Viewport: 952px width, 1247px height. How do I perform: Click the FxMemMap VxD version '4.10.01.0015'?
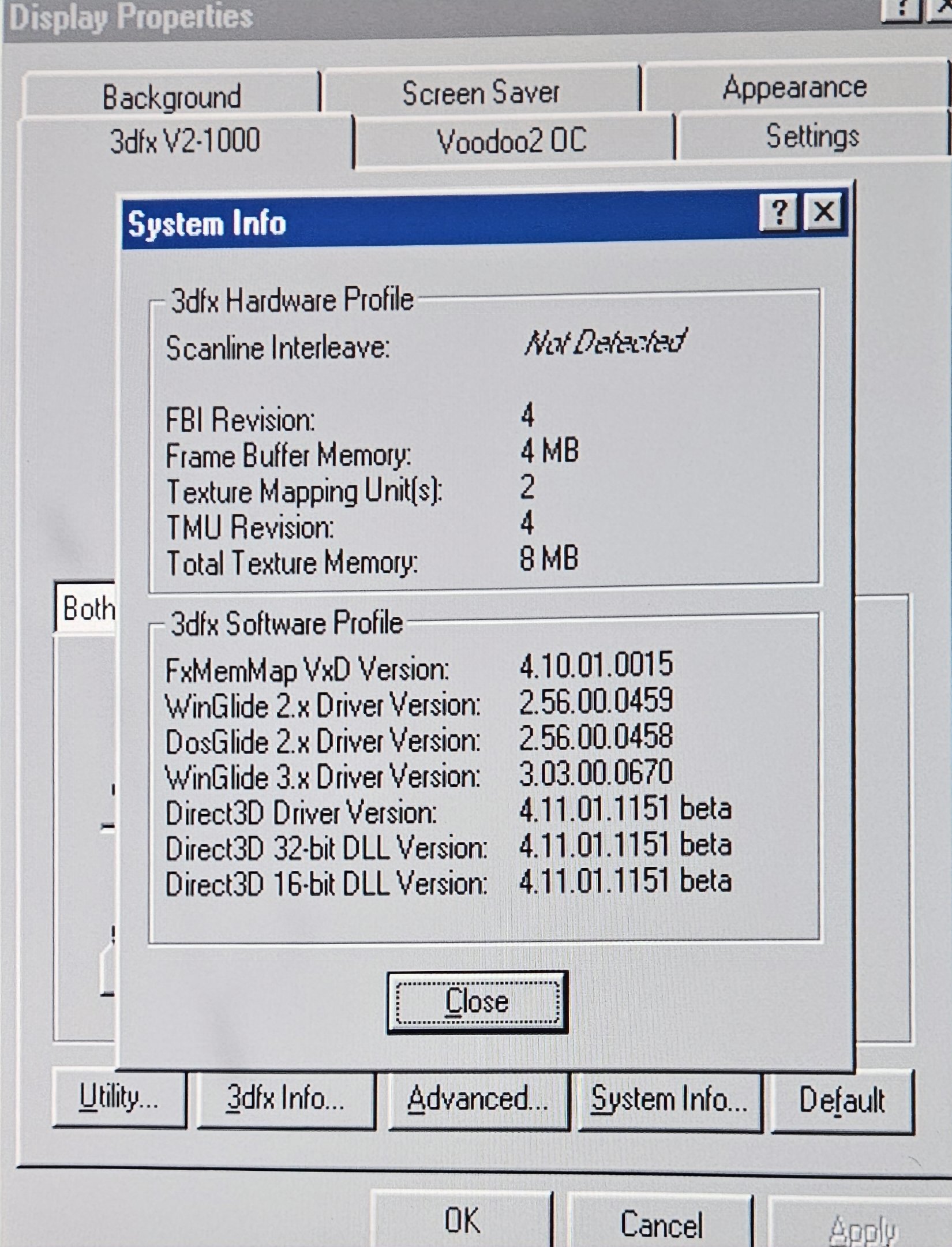tap(596, 665)
